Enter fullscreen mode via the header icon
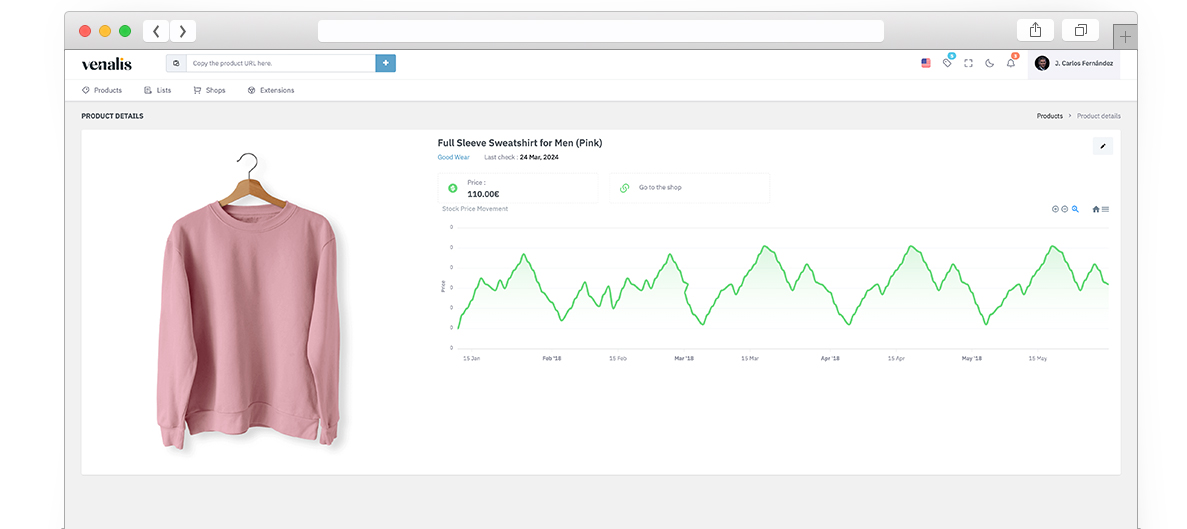 click(968, 63)
